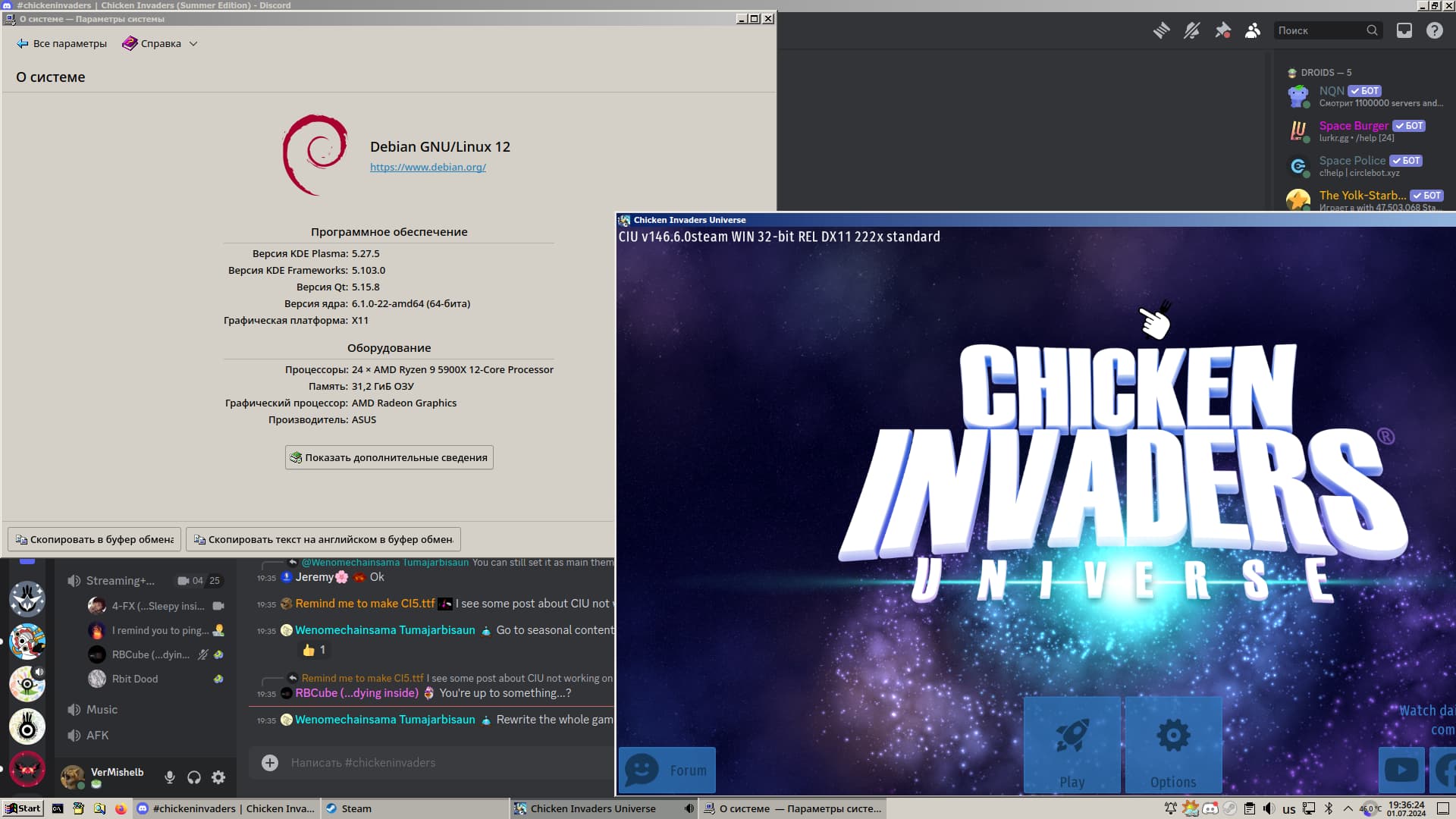Click the Discord icon in the system tray

pos(1211,808)
